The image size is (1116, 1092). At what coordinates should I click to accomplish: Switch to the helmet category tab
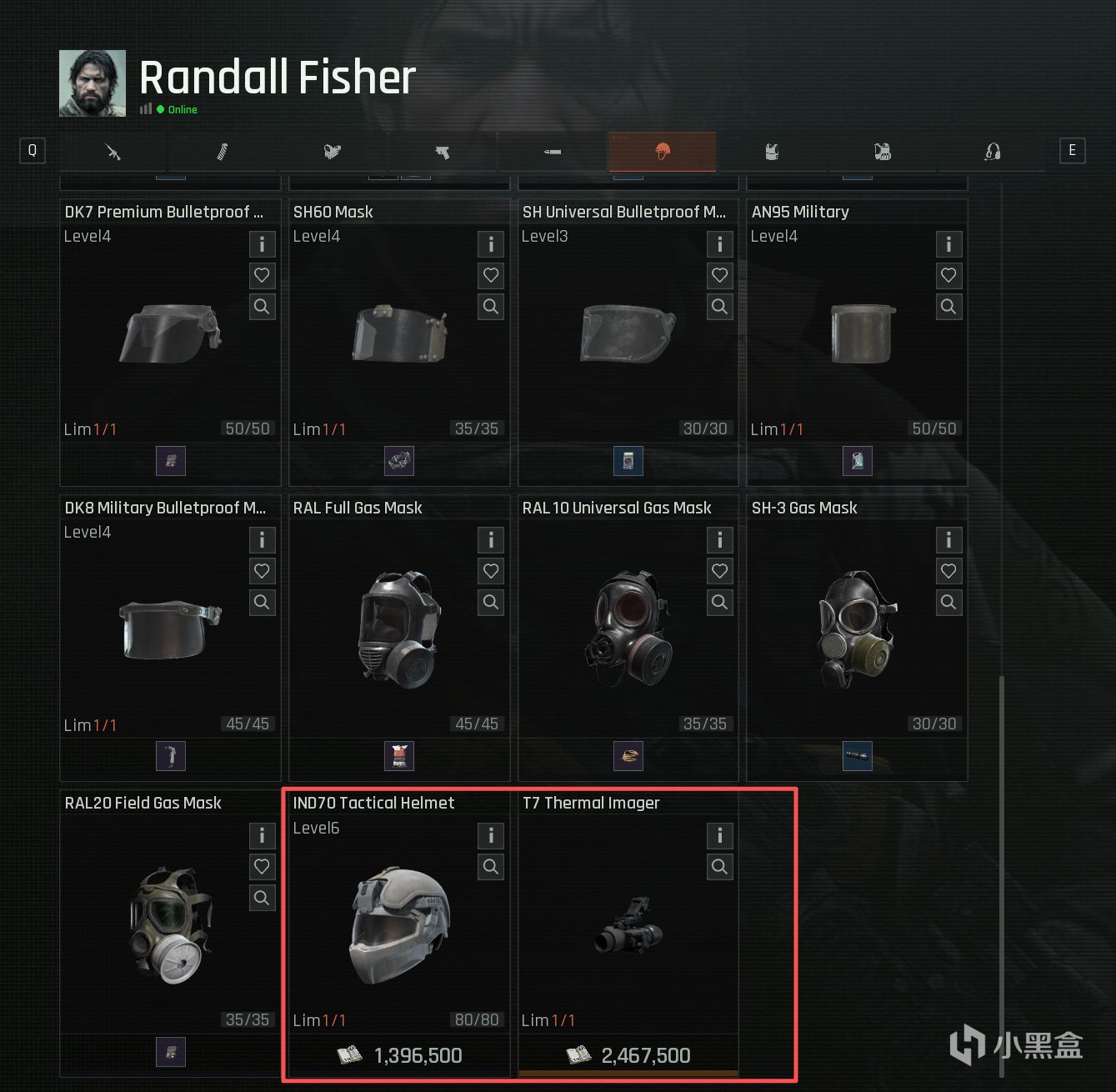tap(663, 152)
